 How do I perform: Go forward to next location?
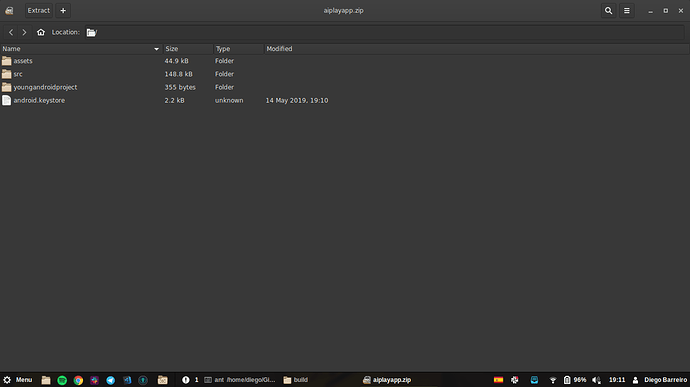(24, 32)
